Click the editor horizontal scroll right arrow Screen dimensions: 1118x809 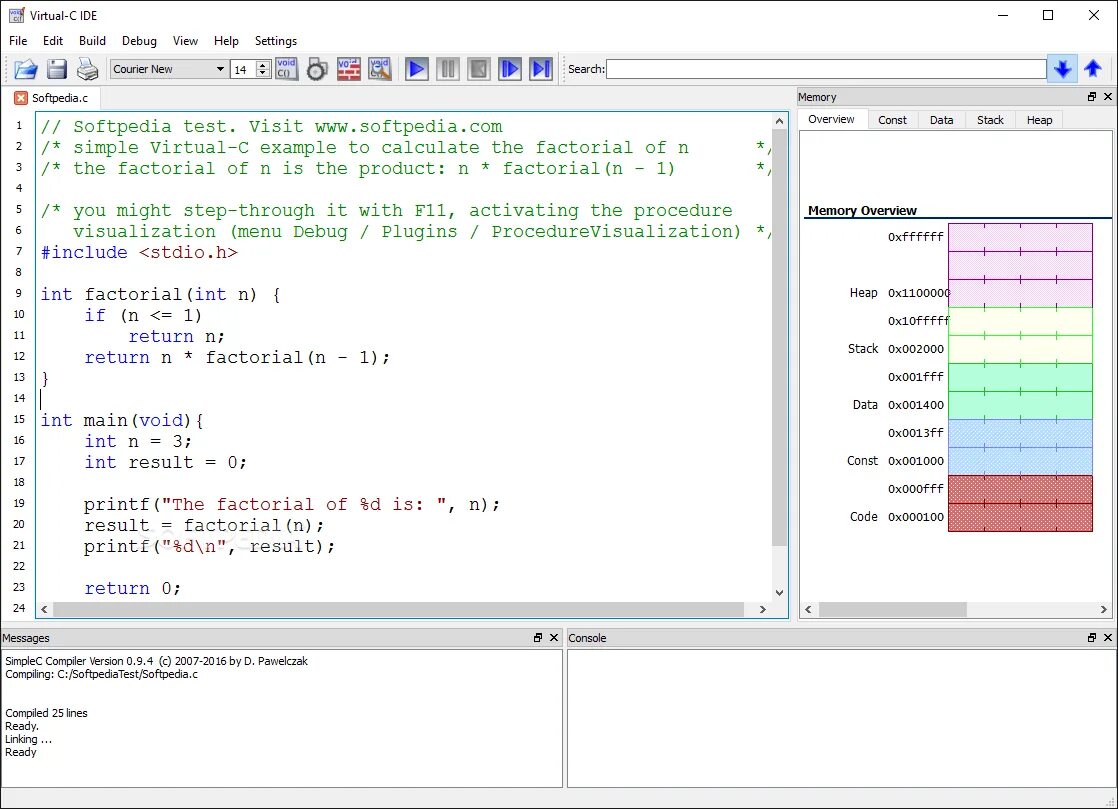point(763,609)
